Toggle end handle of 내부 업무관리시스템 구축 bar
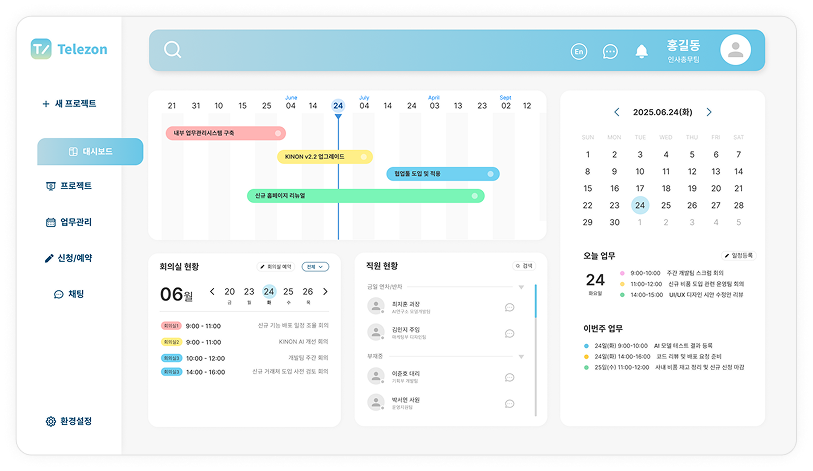 279,133
